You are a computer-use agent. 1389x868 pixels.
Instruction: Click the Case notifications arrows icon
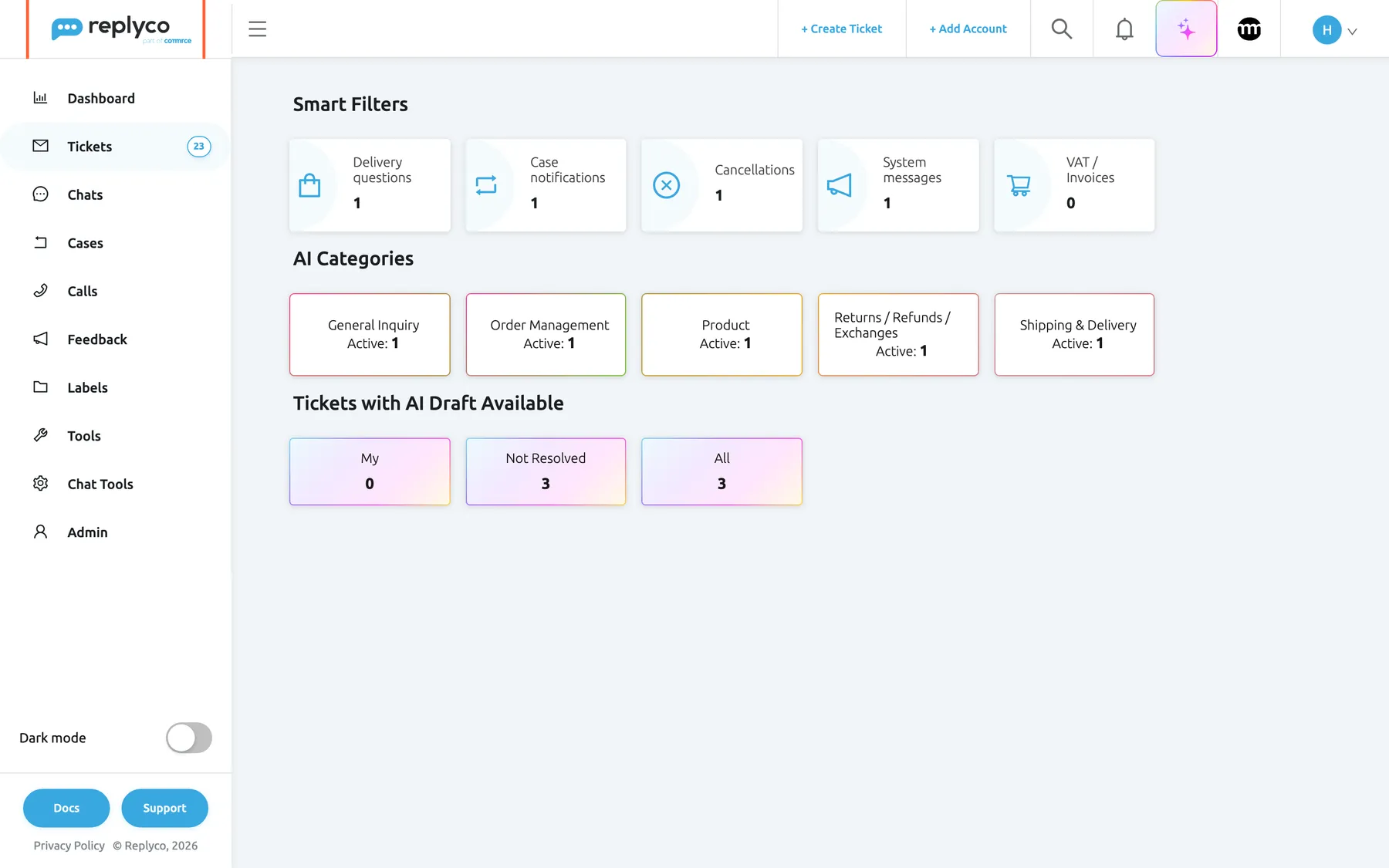coord(486,185)
